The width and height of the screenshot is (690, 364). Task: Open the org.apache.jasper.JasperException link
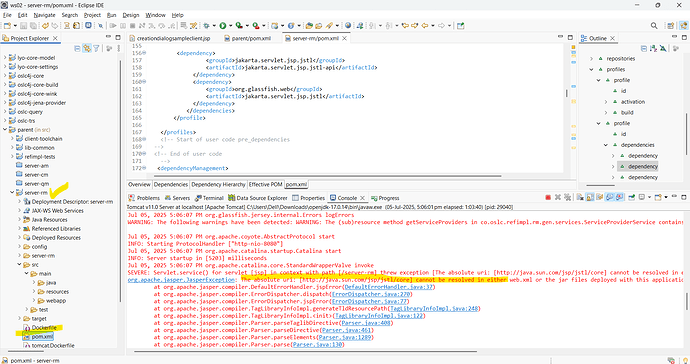point(181,279)
